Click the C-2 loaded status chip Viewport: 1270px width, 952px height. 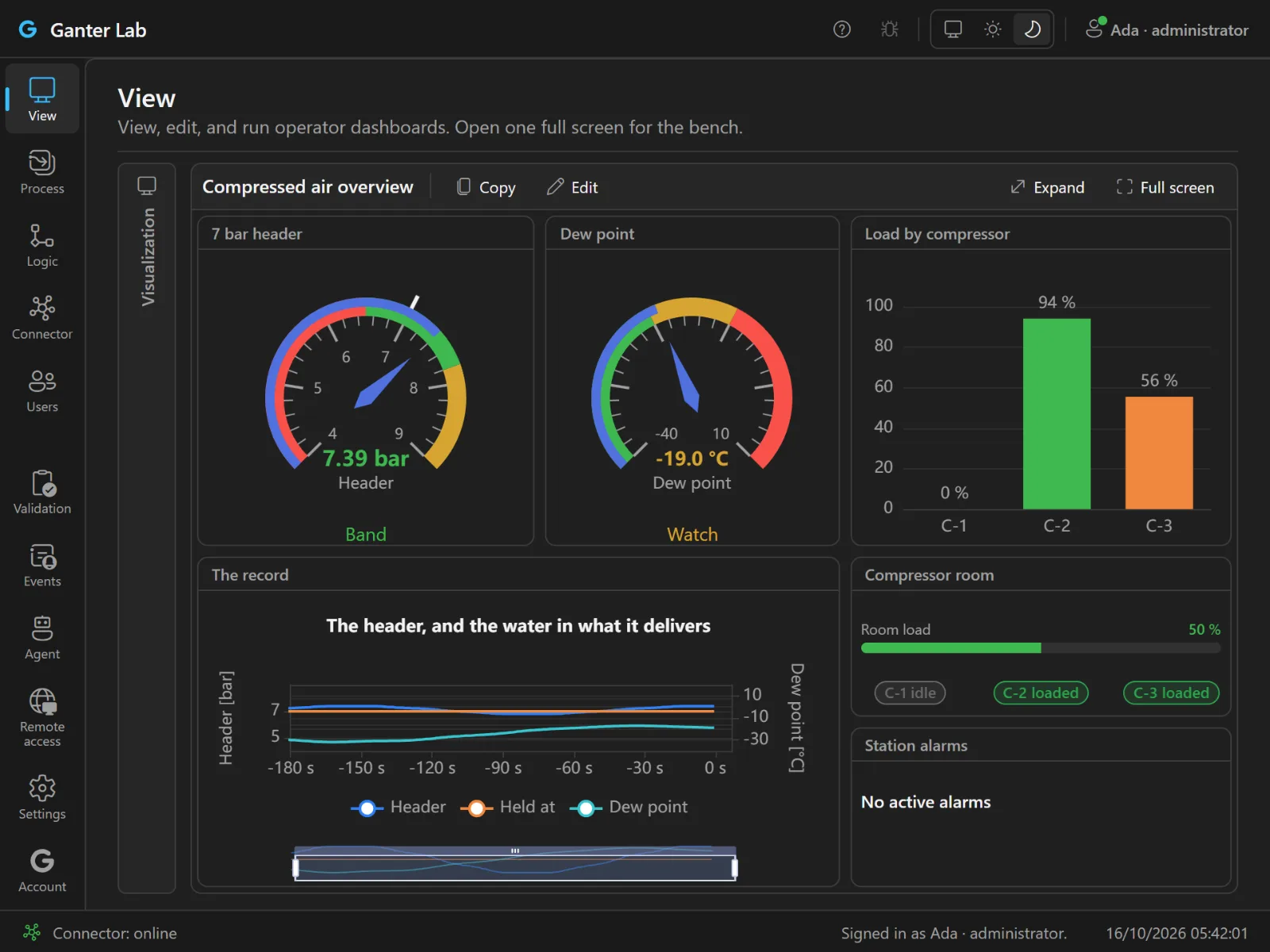[x=1041, y=693]
